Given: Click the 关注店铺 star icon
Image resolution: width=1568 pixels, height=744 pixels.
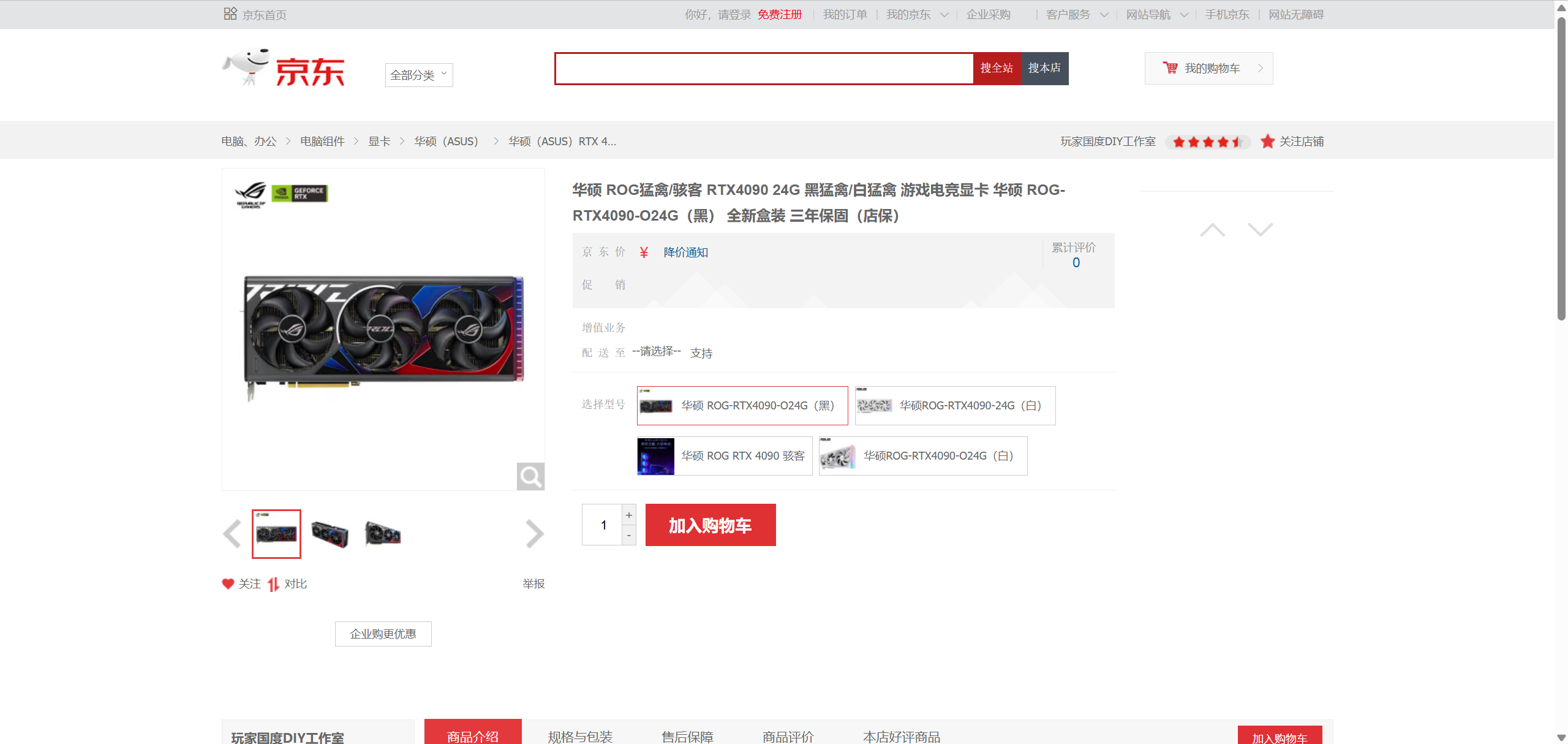Looking at the screenshot, I should click(1267, 142).
